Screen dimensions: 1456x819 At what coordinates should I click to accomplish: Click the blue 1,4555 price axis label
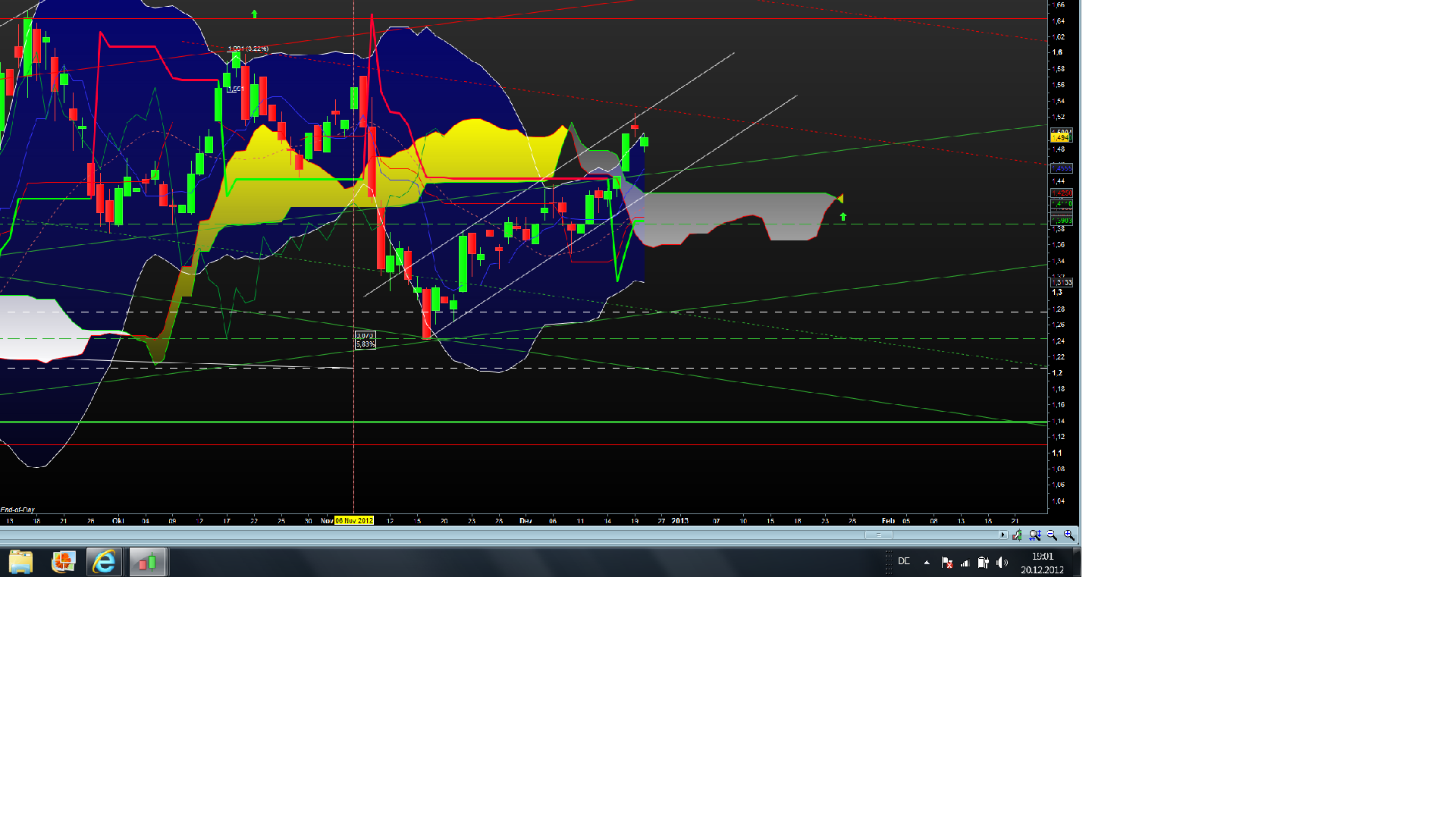point(1062,168)
